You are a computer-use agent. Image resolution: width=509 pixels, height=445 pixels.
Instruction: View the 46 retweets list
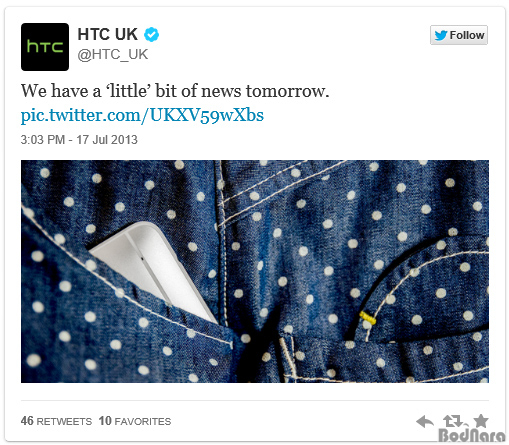[x=56, y=421]
